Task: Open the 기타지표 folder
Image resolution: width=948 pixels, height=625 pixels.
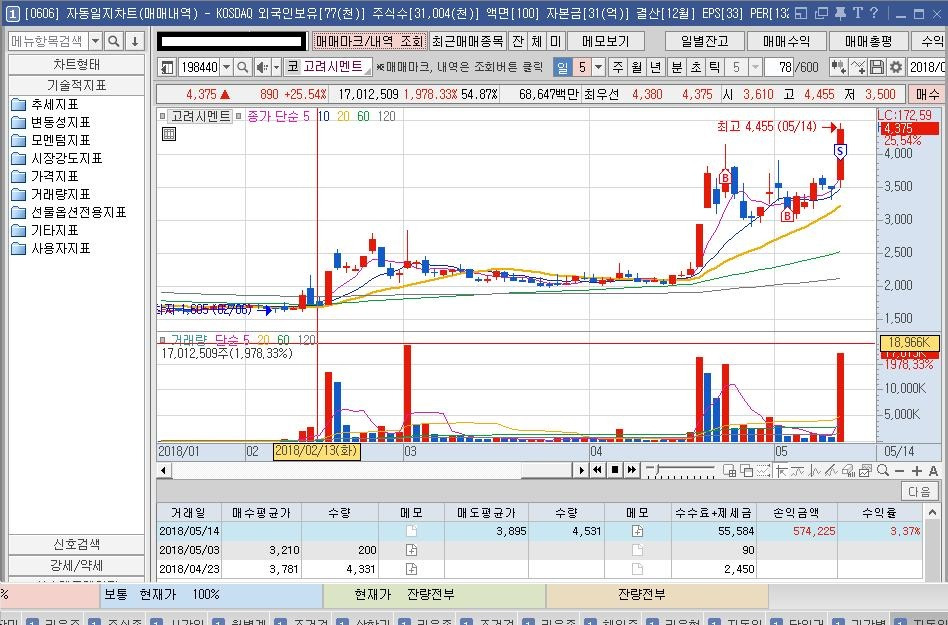Action: coord(45,230)
